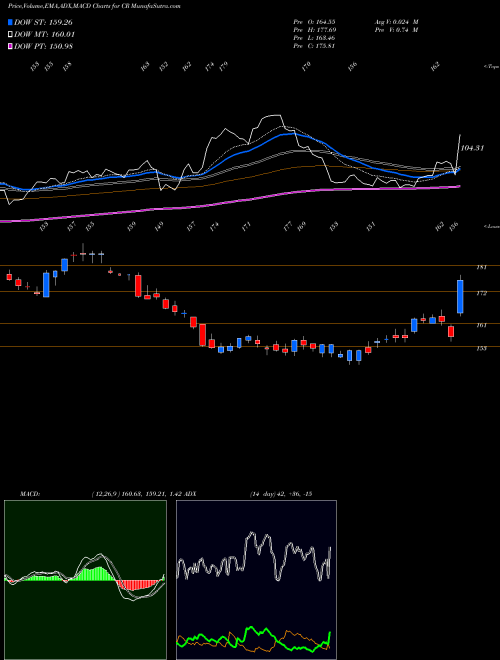Image resolution: width=500 pixels, height=660 pixels.
Task: Click the 'Pre L: 163.46' low value
Action: 315,38
